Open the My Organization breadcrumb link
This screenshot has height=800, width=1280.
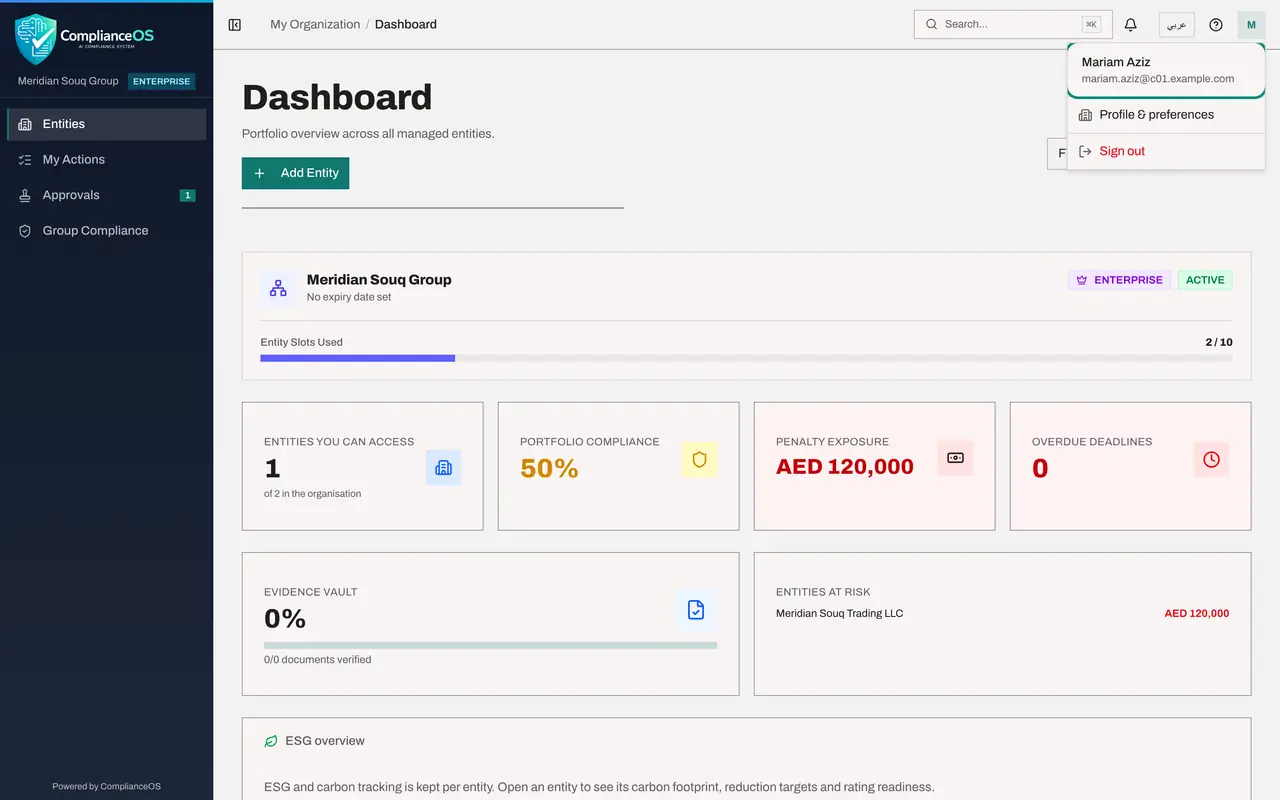[x=315, y=25]
